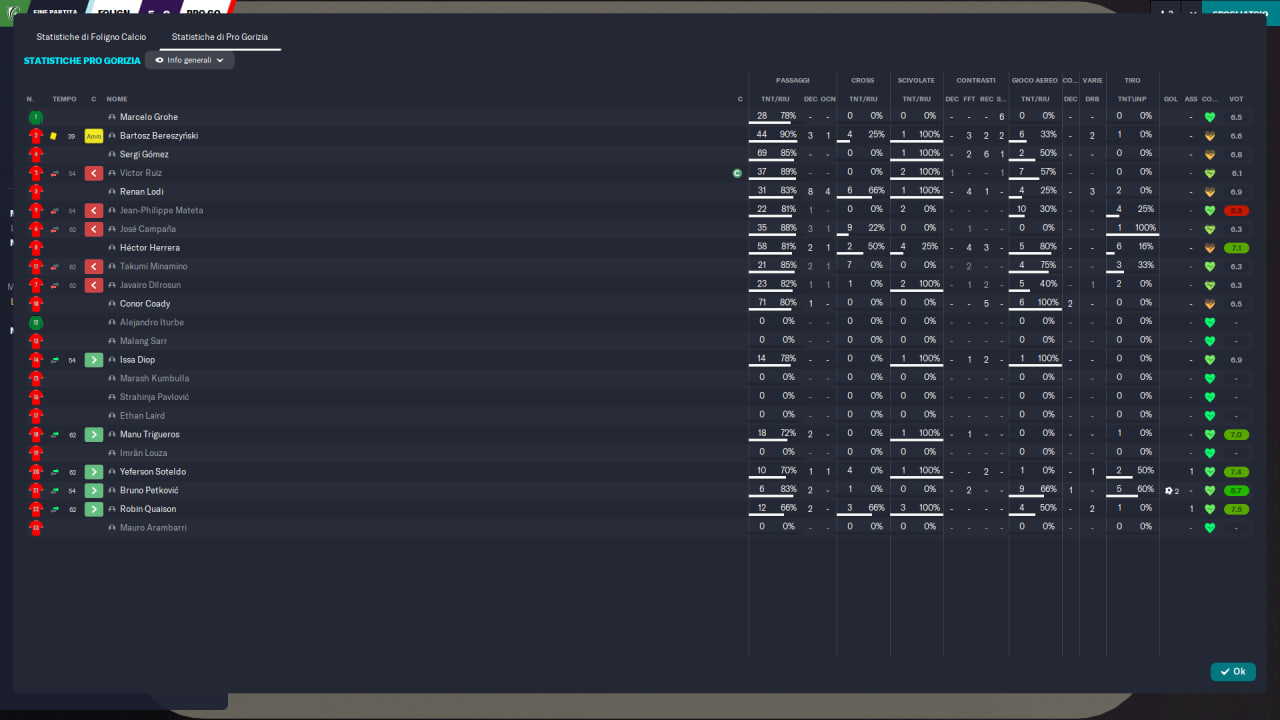Screen dimensions: 1280x720
Task: Click Marcelo Grohe's green goalkeeper shirt icon
Action: 36,117
